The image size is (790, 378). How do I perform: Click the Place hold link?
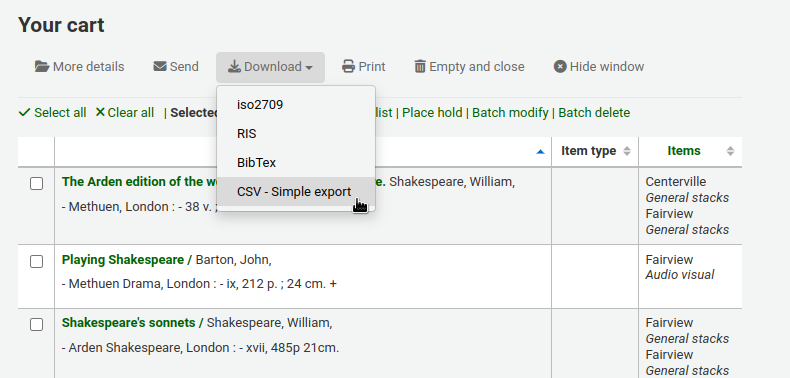tap(432, 112)
